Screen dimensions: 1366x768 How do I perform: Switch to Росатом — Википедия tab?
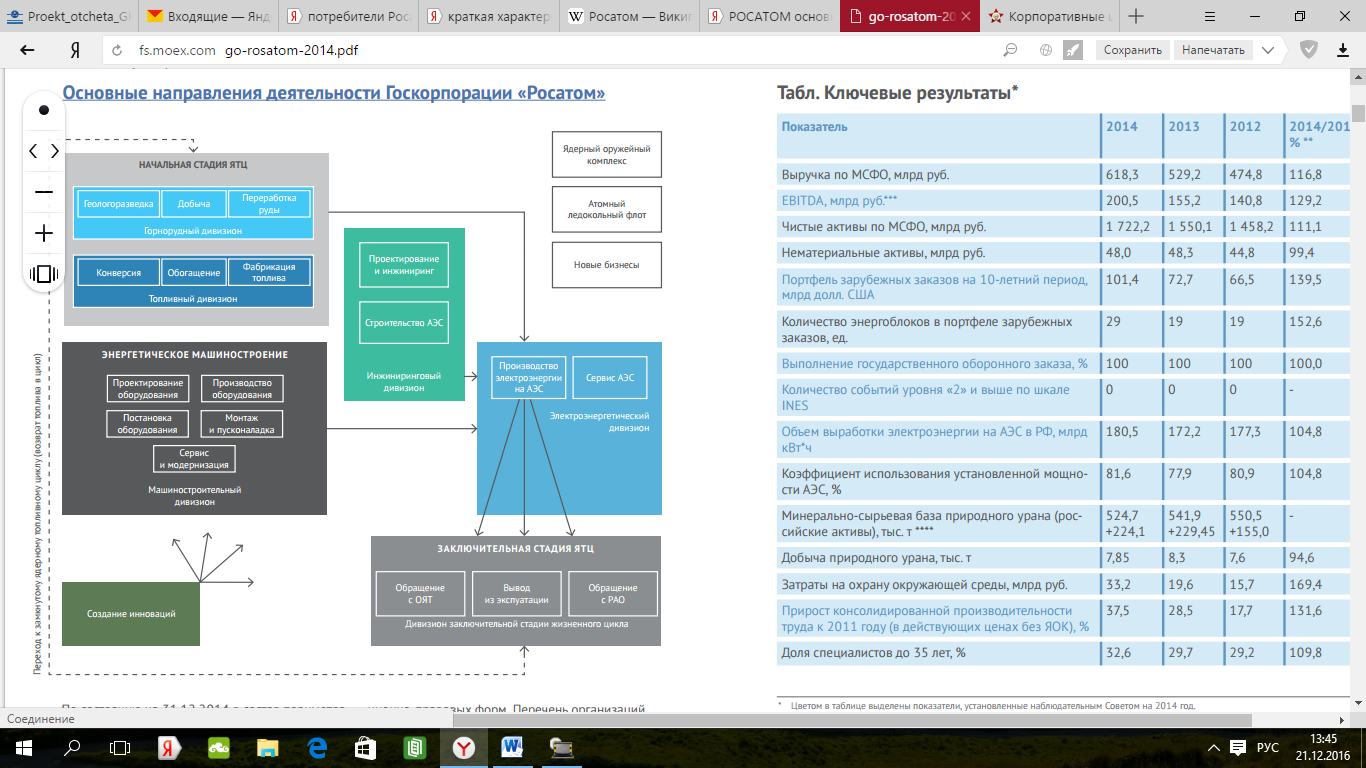pos(627,16)
